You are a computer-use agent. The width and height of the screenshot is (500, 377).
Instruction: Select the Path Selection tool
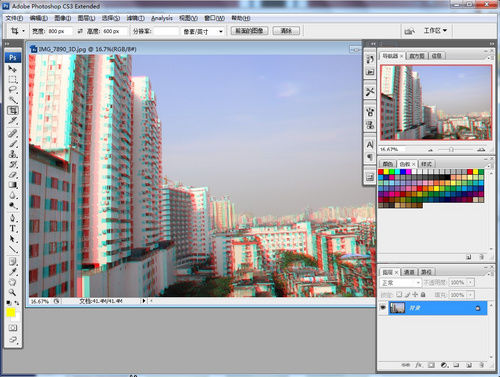tap(13, 239)
